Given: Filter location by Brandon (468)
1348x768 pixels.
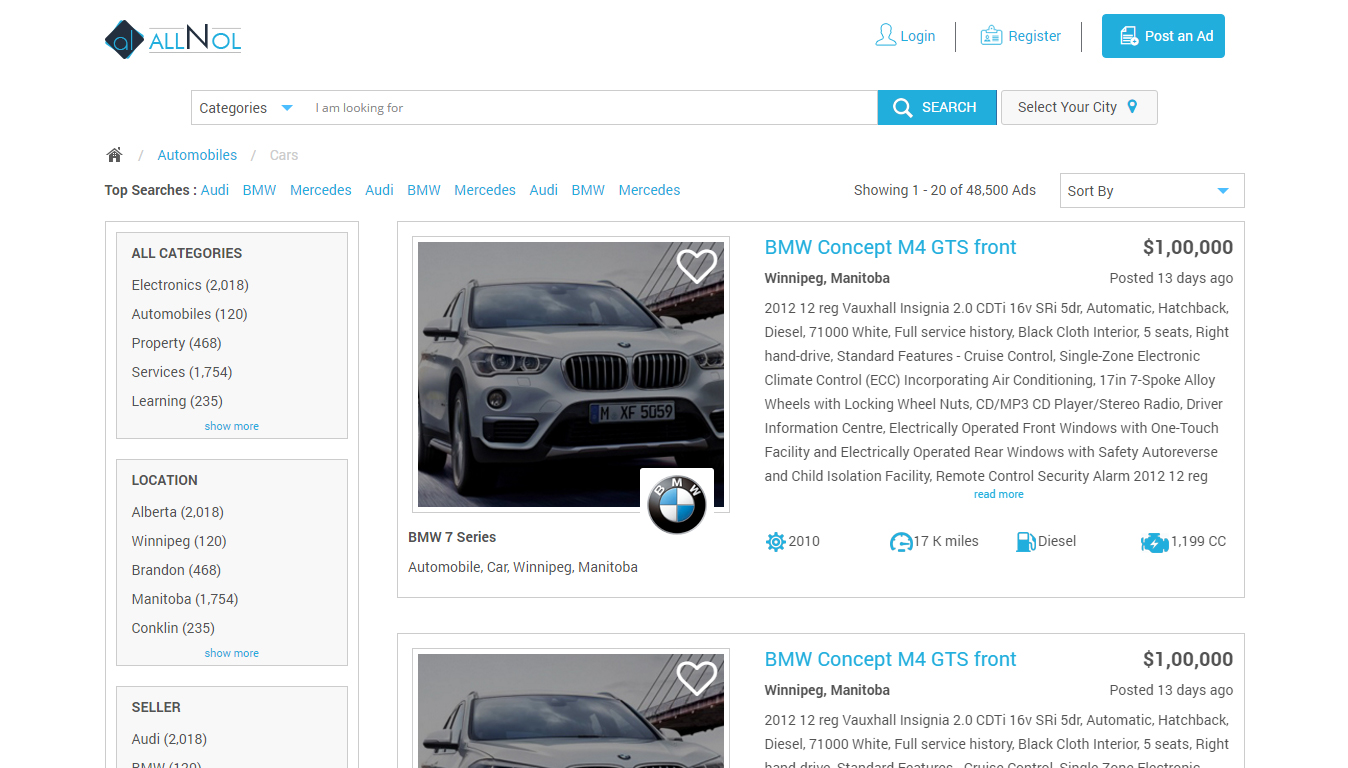Looking at the screenshot, I should pos(176,570).
